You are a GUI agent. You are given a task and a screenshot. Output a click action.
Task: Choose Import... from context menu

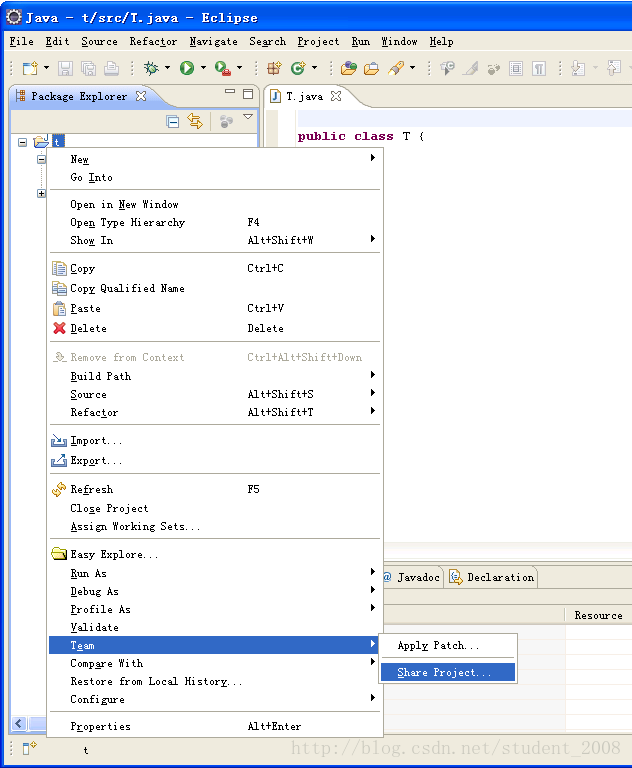(x=215, y=441)
